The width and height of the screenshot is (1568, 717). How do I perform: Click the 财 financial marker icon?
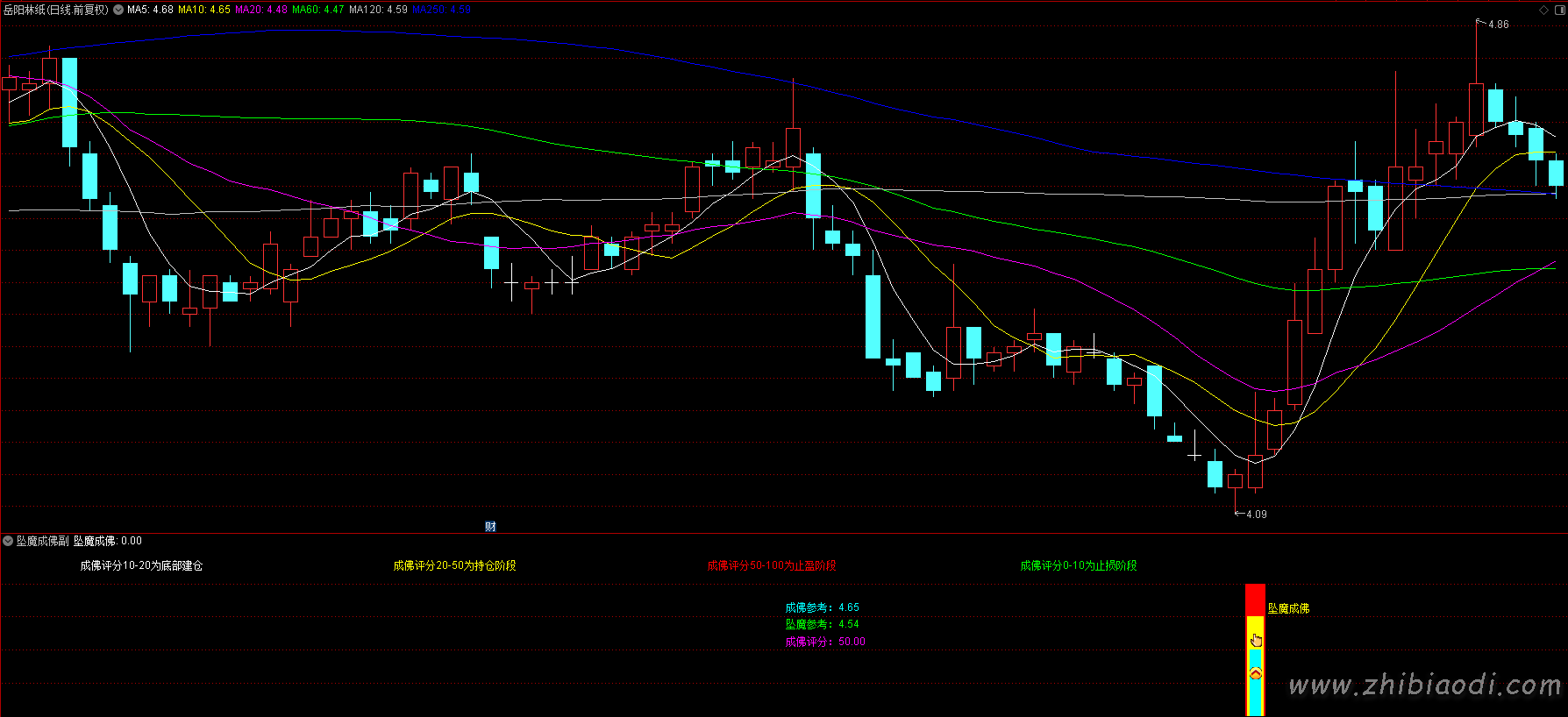click(490, 526)
